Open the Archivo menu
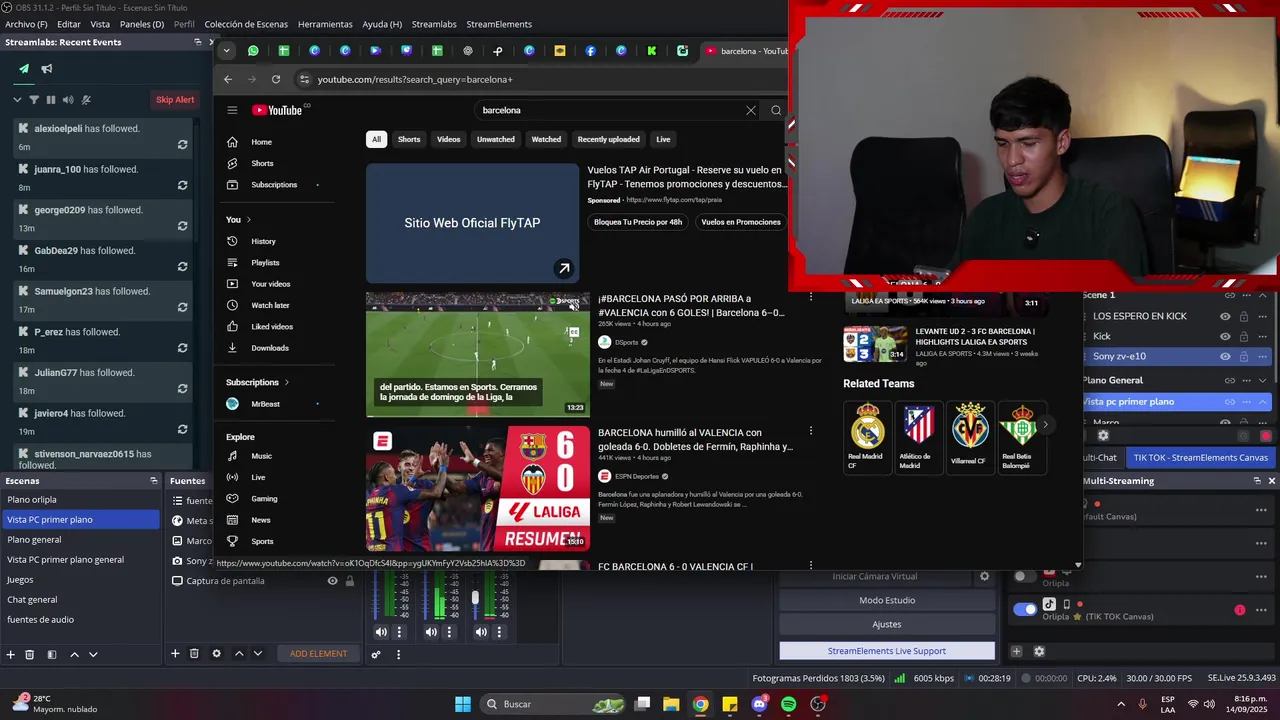 (x=27, y=24)
